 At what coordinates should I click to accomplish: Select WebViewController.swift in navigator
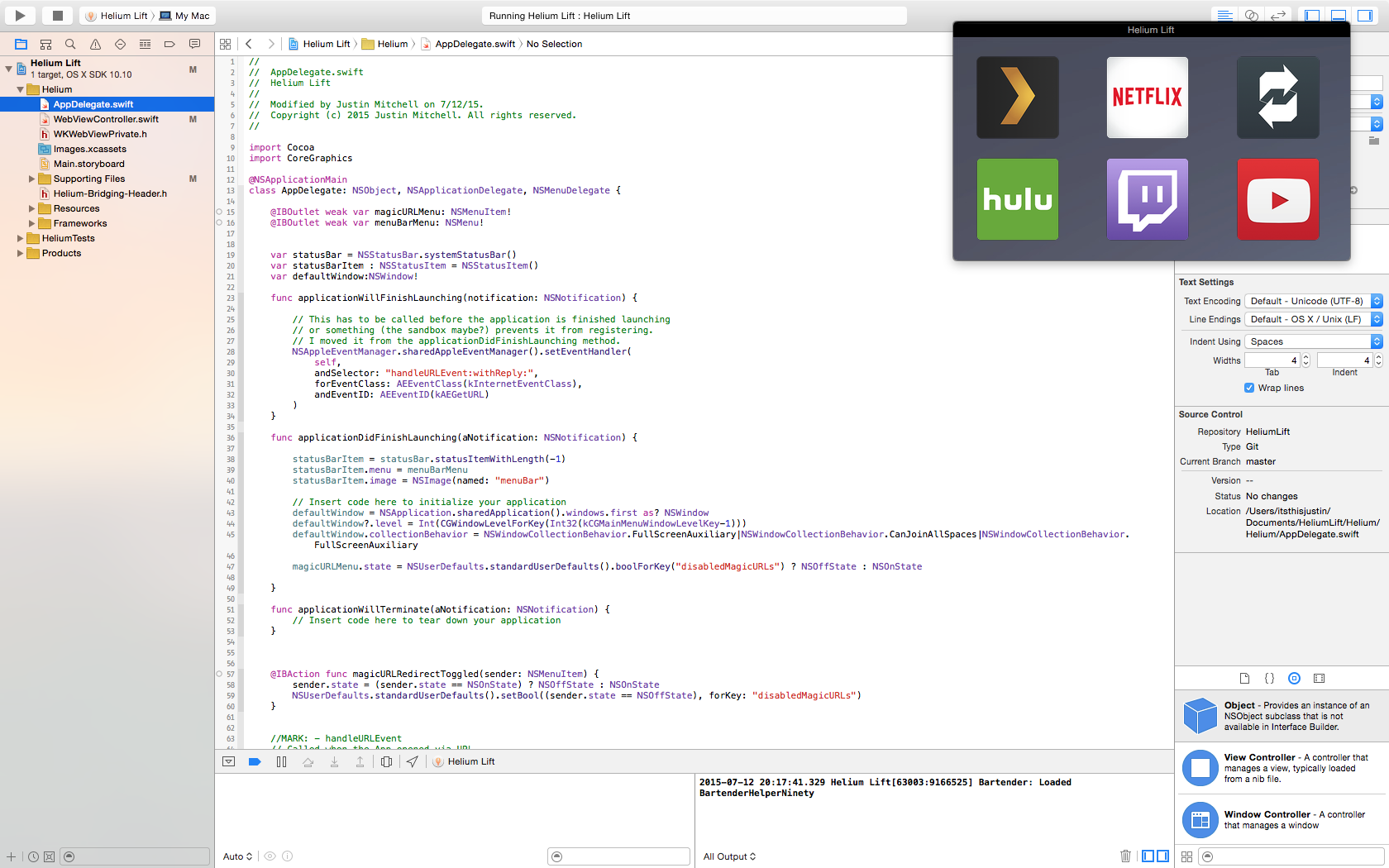(x=107, y=119)
